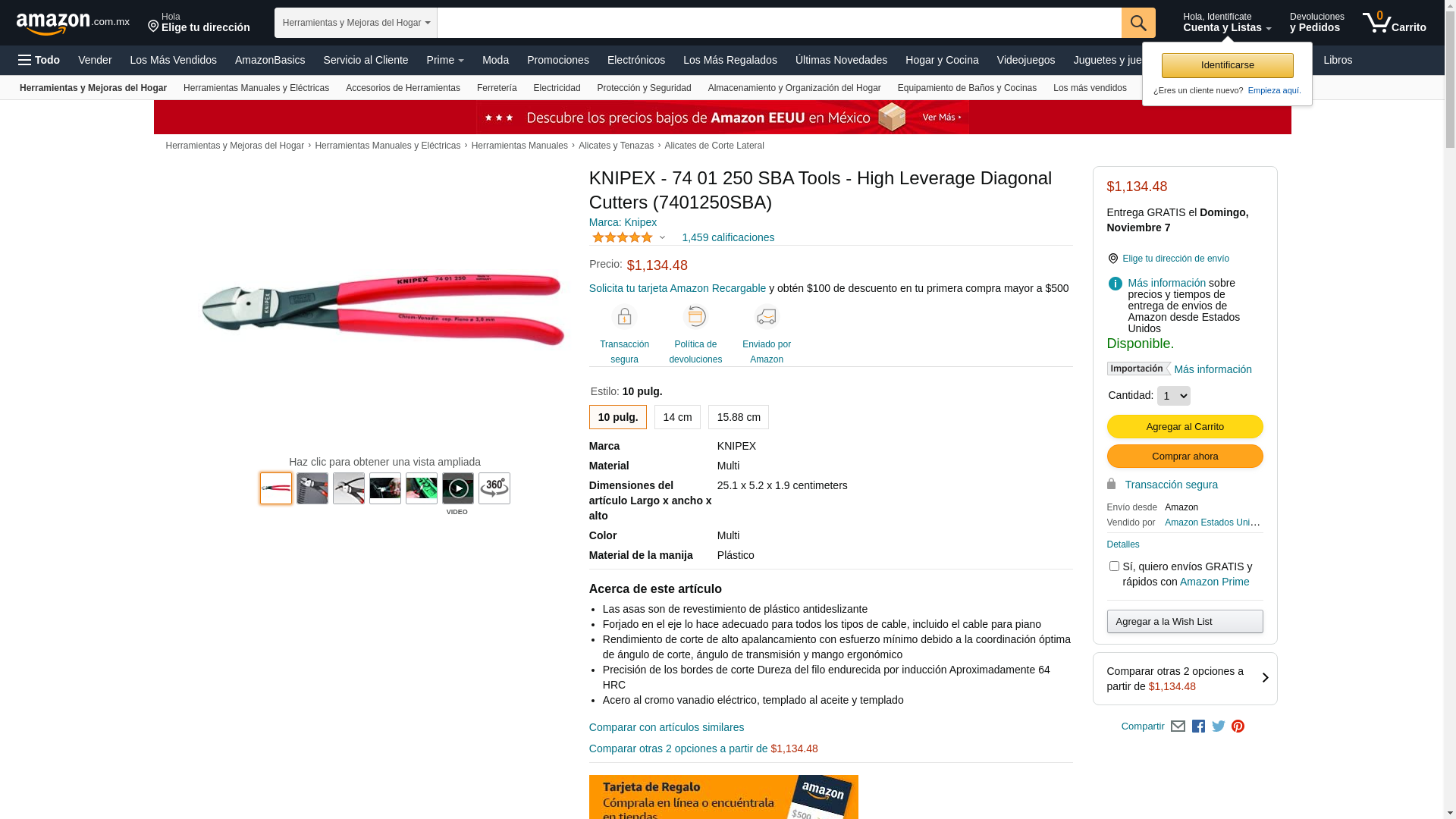Screen dimensions: 1456x819
Task: Expand the search category dropdown
Action: tap(356, 23)
